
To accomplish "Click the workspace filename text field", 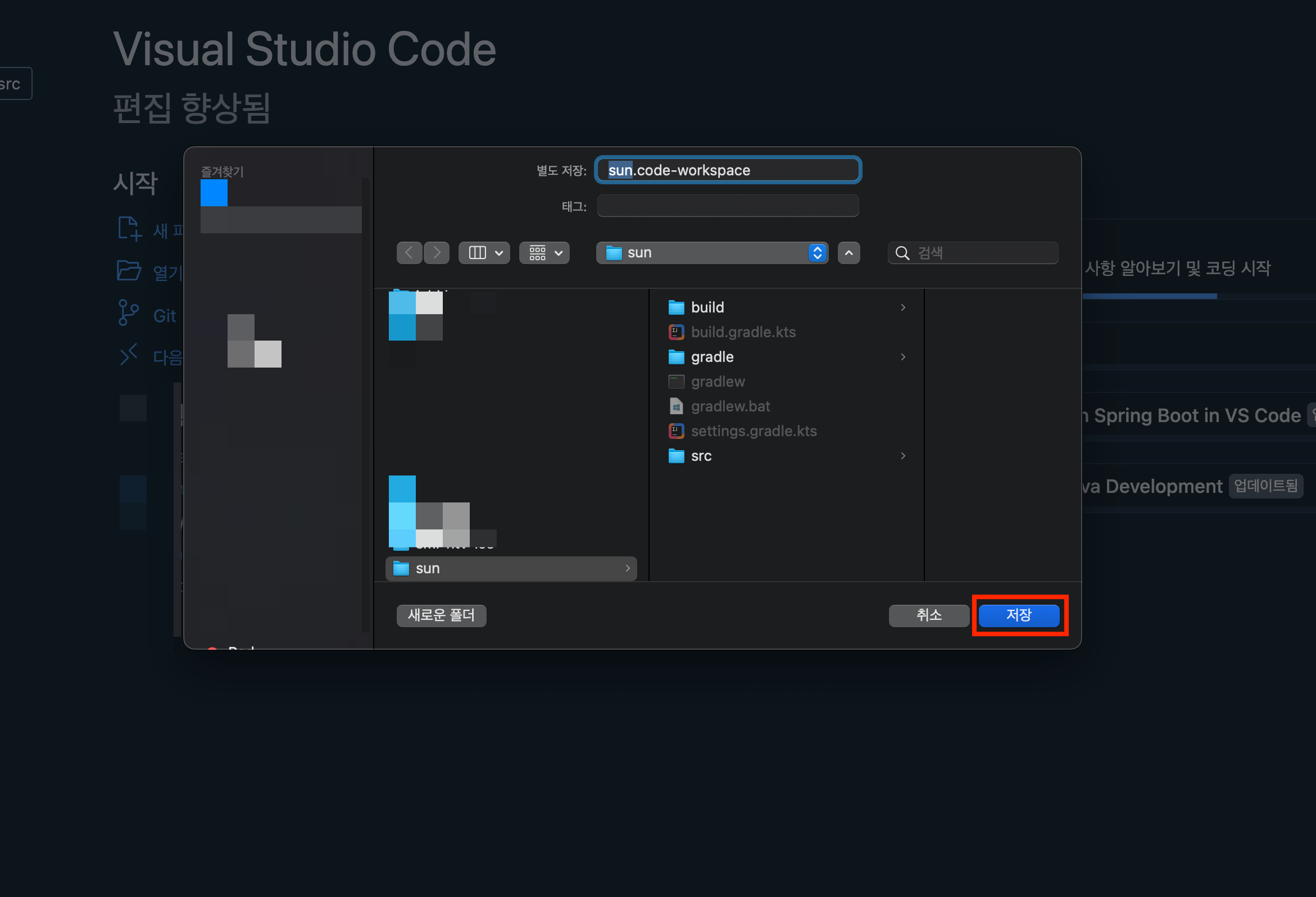I will click(728, 170).
